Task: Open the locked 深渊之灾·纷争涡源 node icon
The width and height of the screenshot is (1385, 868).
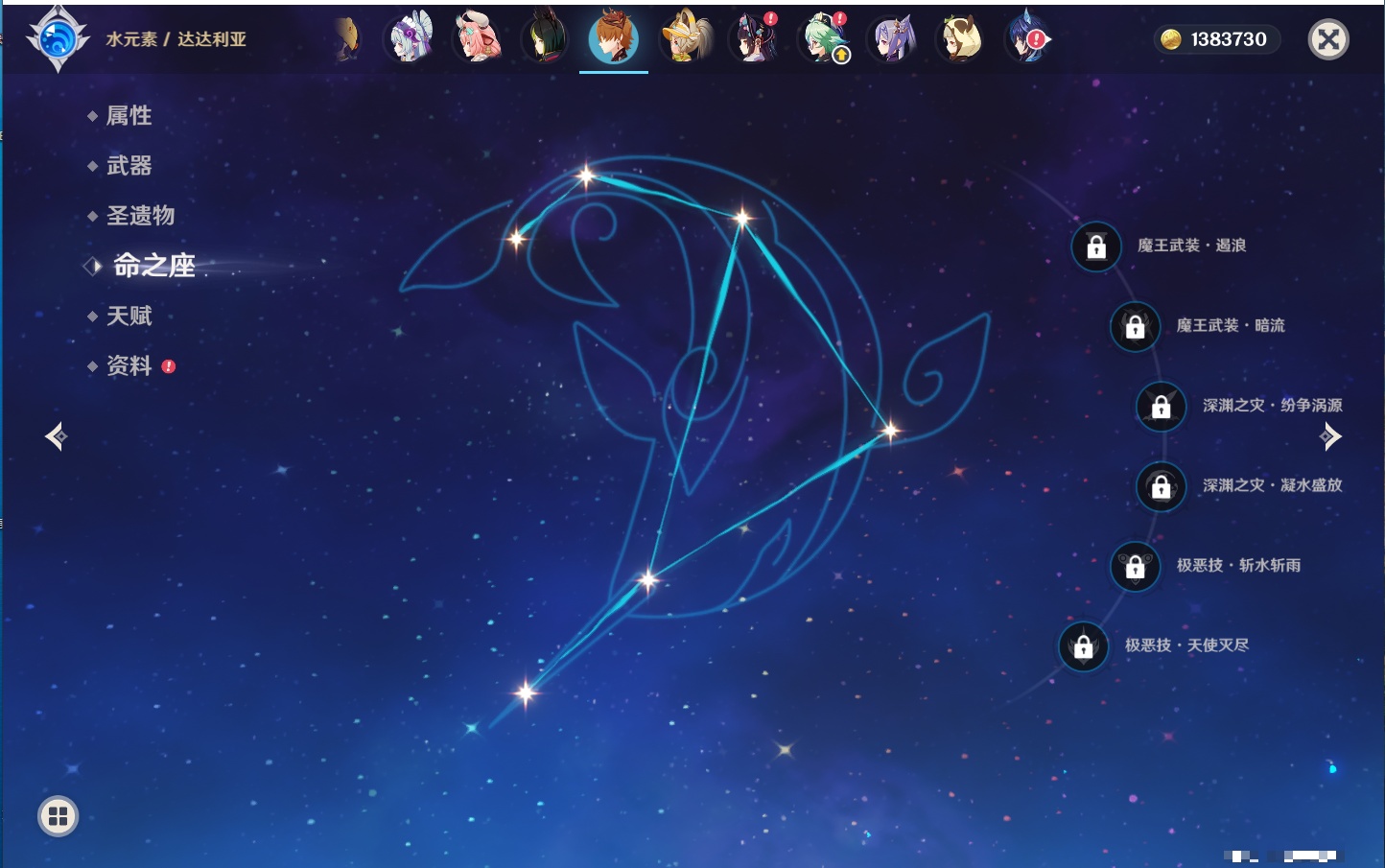Action: tap(1161, 406)
